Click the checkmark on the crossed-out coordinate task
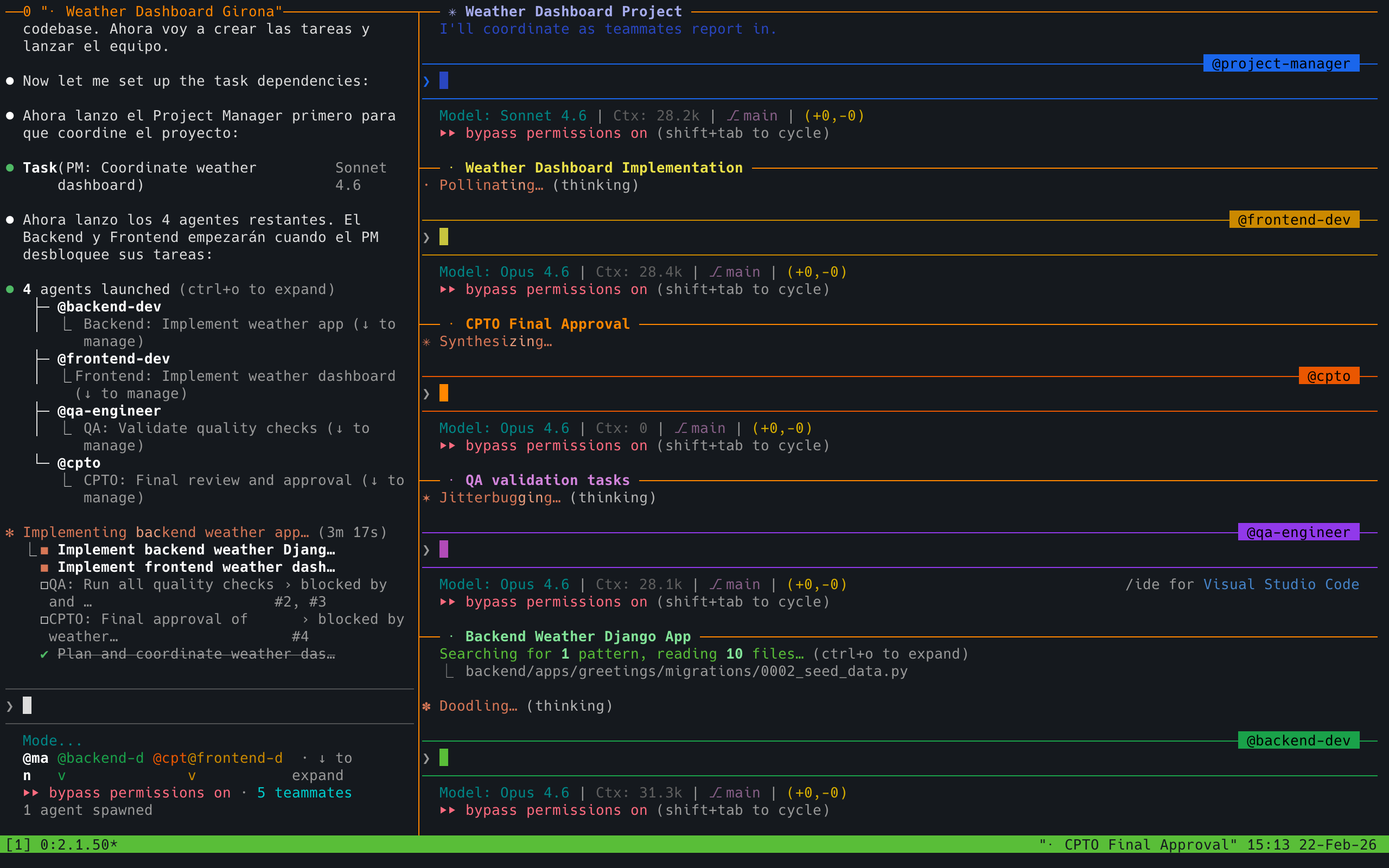Viewport: 1389px width, 868px height. click(44, 654)
